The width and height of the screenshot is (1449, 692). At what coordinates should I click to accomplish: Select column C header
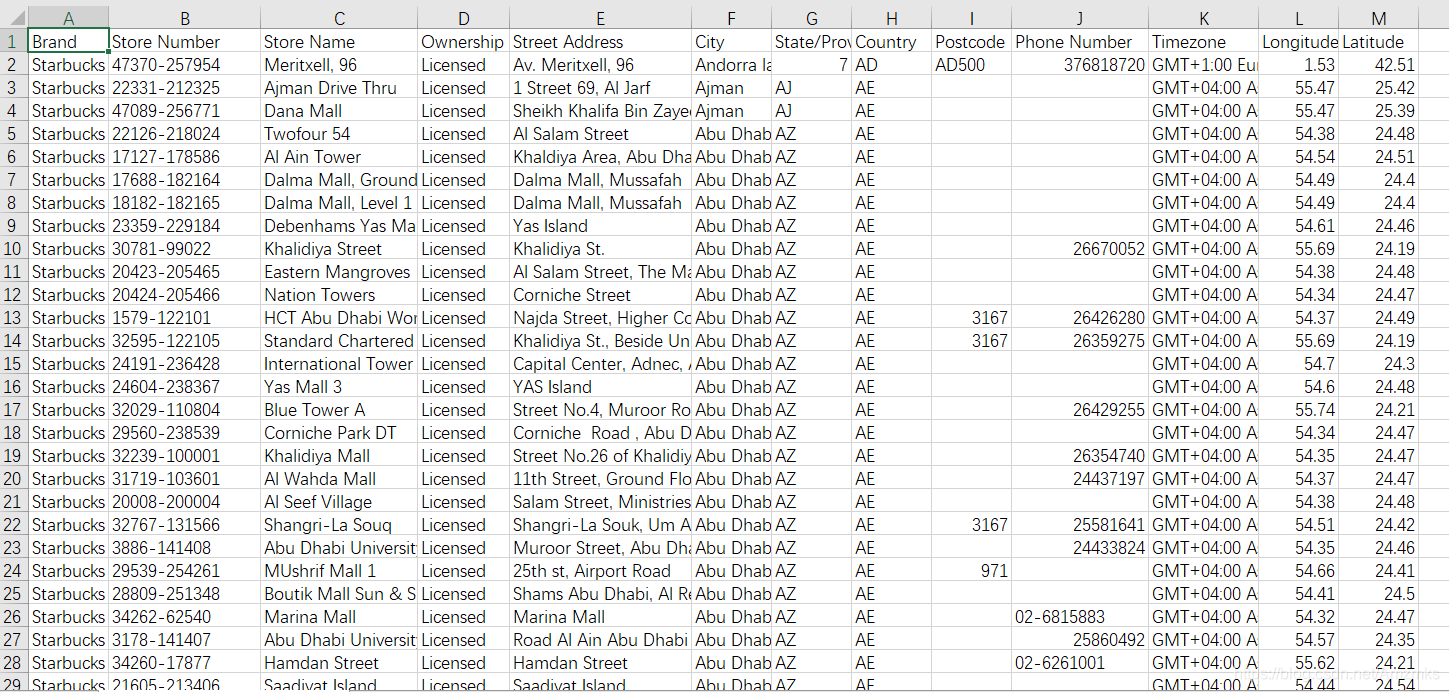(339, 18)
